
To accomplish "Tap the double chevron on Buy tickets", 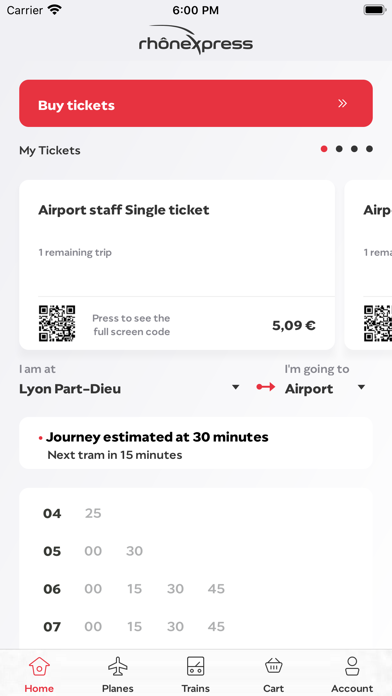I will click(342, 103).
